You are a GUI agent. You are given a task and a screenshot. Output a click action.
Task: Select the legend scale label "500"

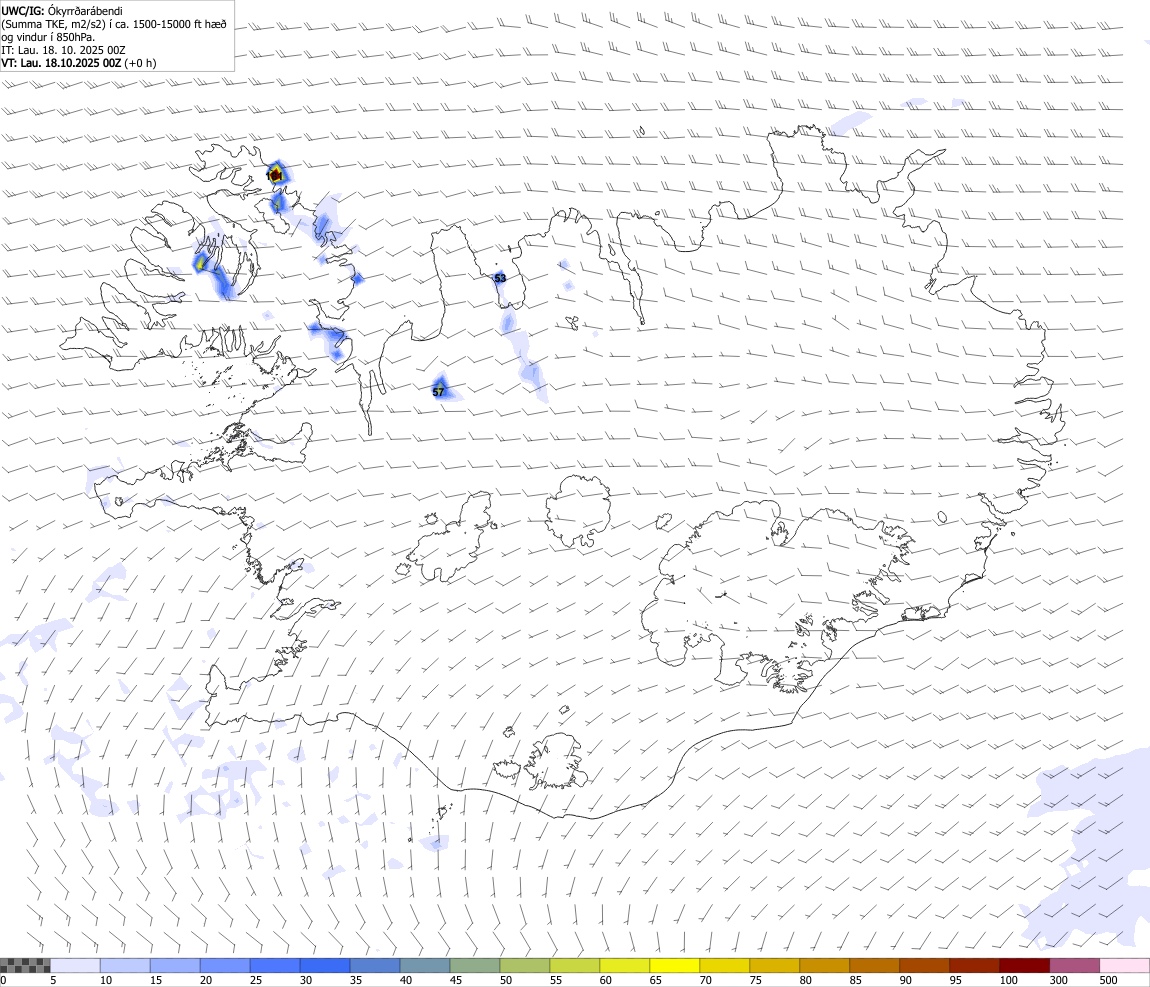(1109, 980)
